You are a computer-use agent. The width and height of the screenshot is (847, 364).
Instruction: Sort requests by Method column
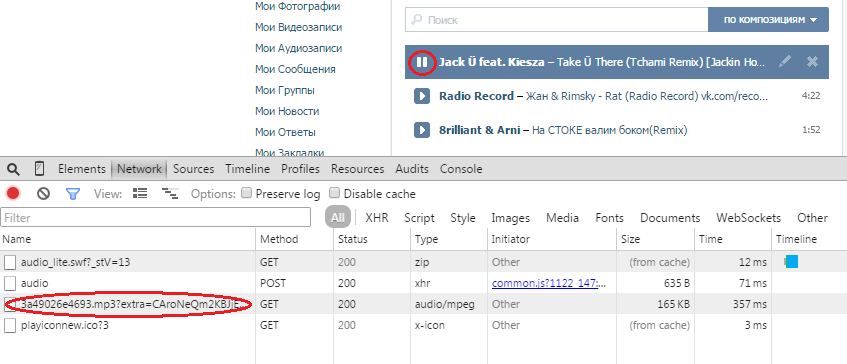click(x=294, y=239)
